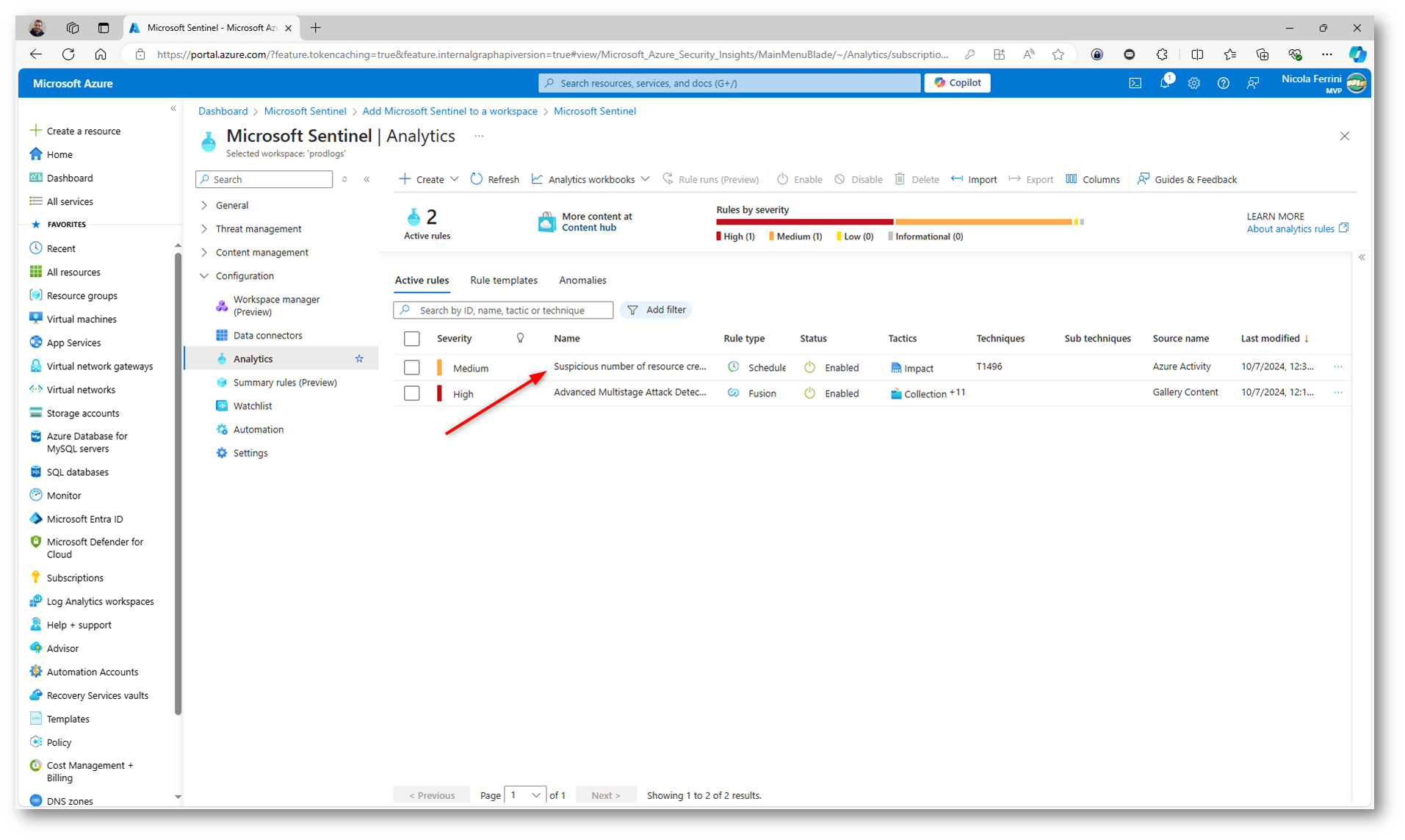1405x840 pixels.
Task: Open Summary rules (Preview)
Action: pyautogui.click(x=285, y=383)
